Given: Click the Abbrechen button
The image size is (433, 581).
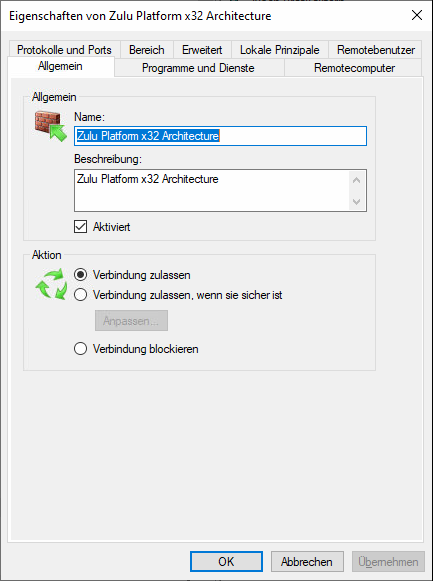Looking at the screenshot, I should click(307, 562).
